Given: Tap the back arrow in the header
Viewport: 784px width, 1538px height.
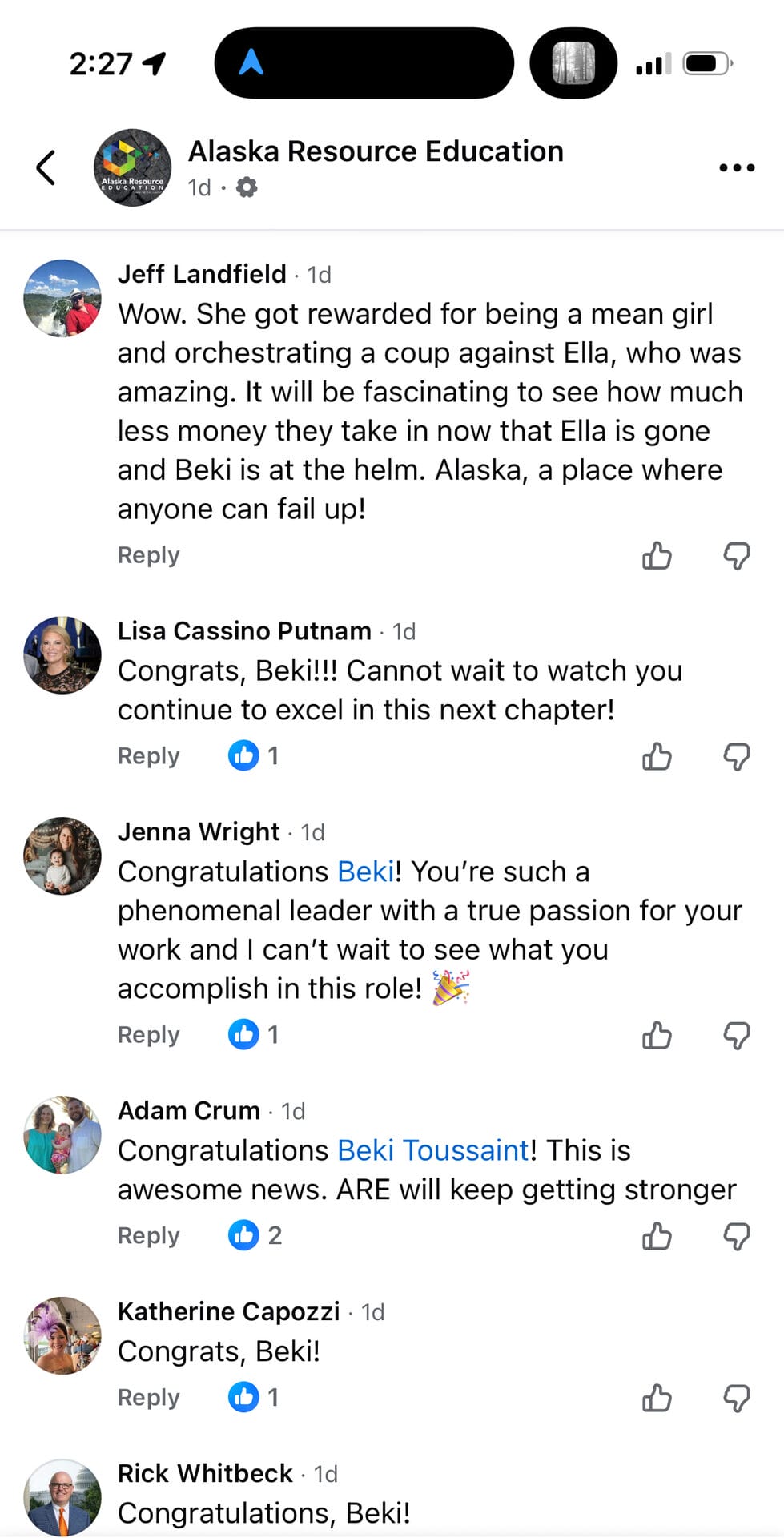Looking at the screenshot, I should (x=46, y=167).
